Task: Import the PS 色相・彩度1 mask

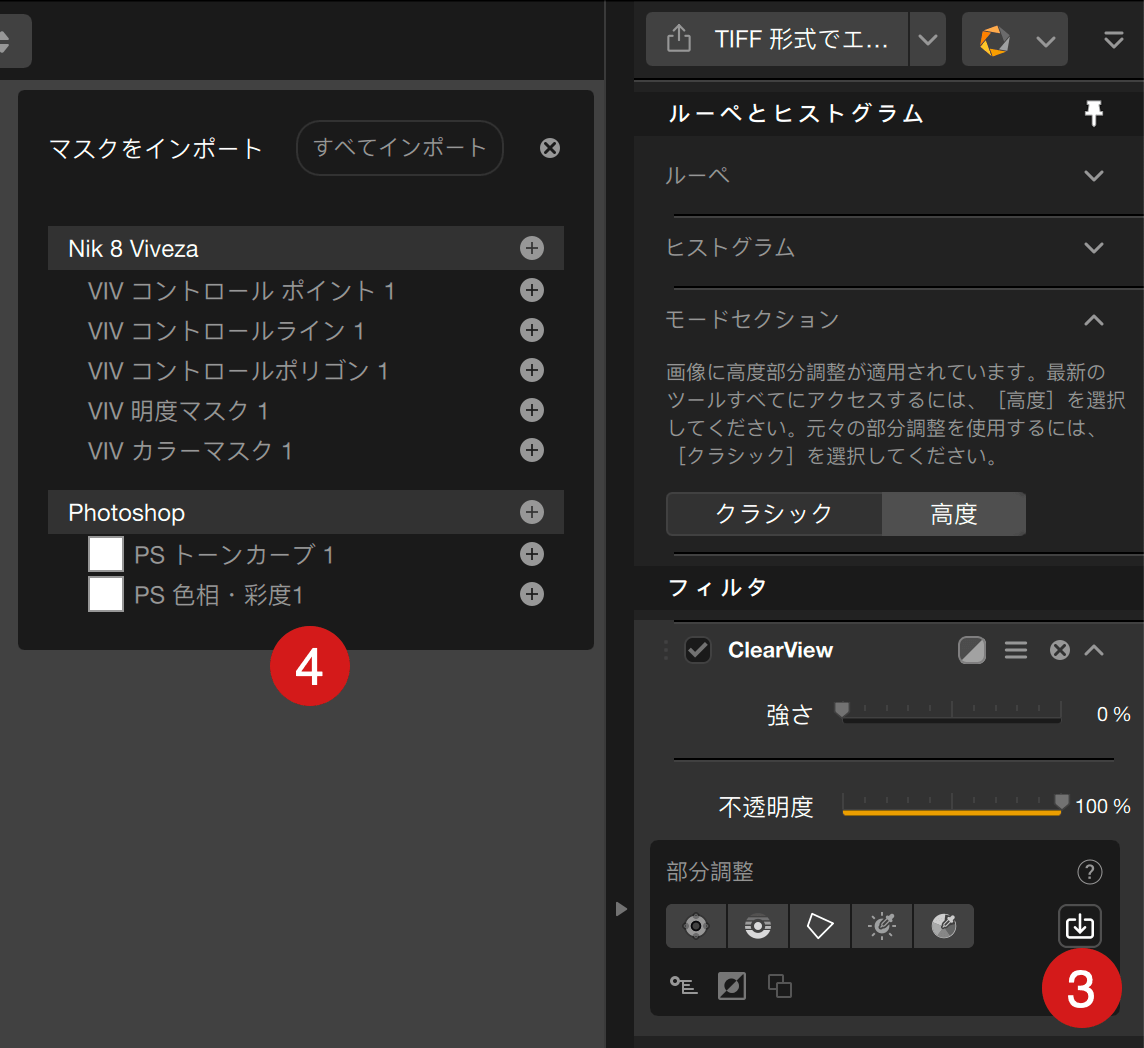Action: pyautogui.click(x=532, y=594)
